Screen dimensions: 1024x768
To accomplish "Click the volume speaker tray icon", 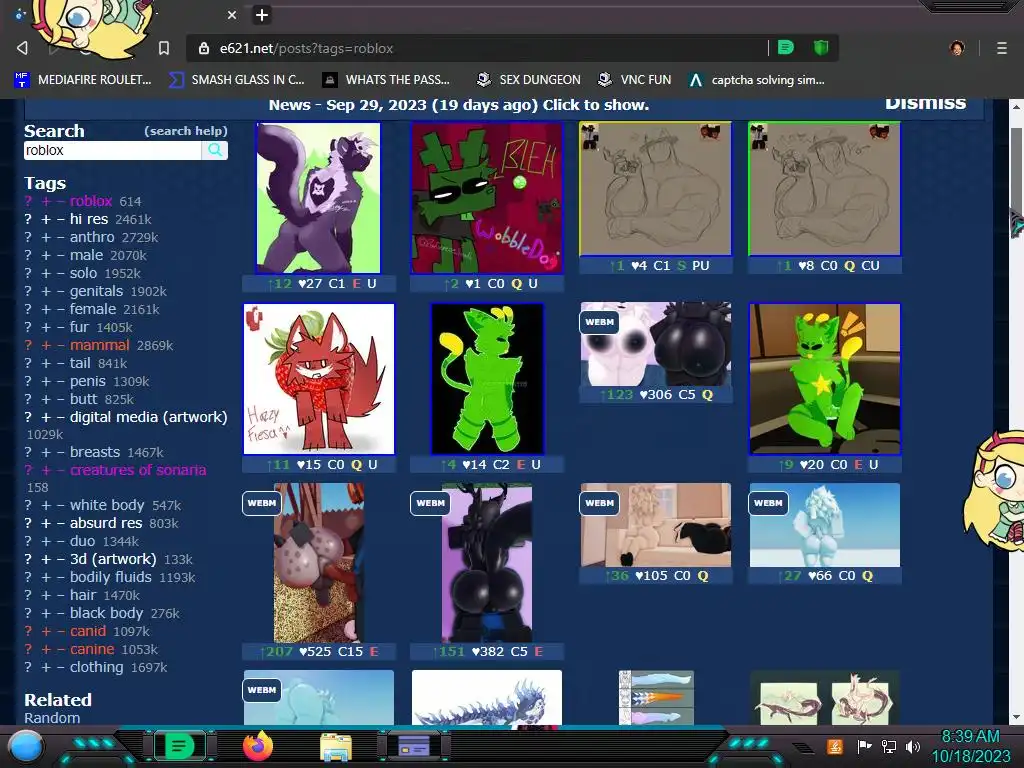I will [x=913, y=746].
